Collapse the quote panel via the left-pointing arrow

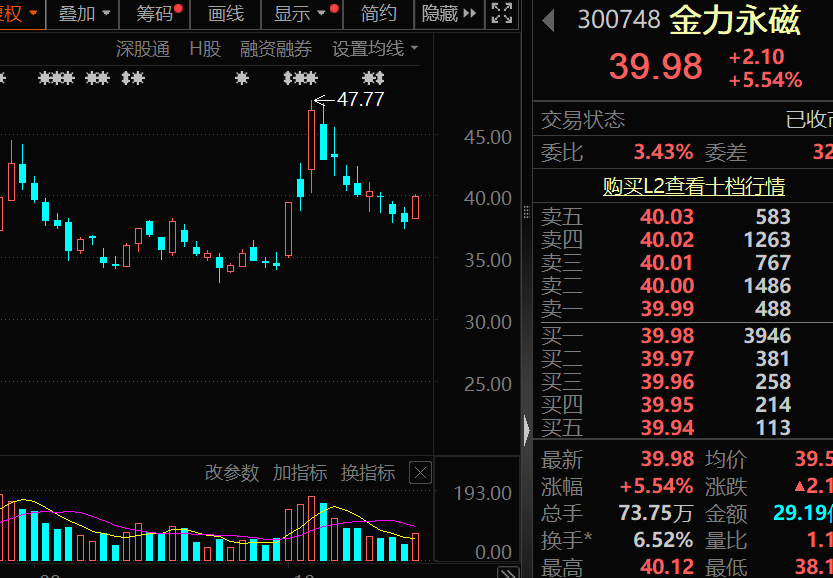[527, 430]
